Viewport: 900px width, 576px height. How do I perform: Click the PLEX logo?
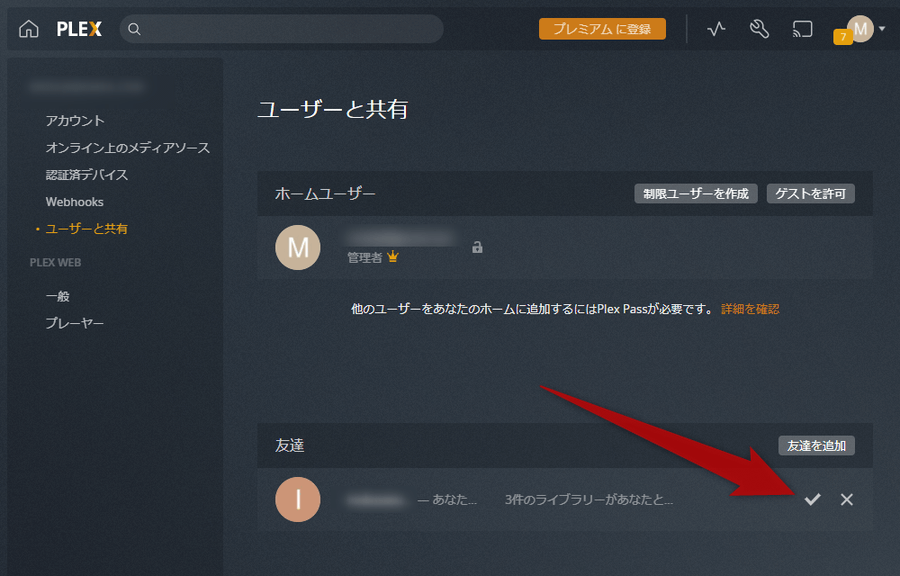click(79, 29)
